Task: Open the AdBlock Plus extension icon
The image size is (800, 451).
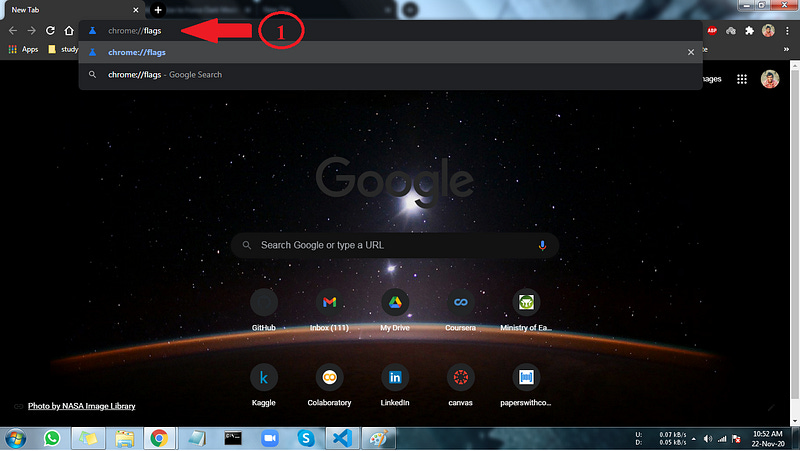Action: click(x=712, y=31)
